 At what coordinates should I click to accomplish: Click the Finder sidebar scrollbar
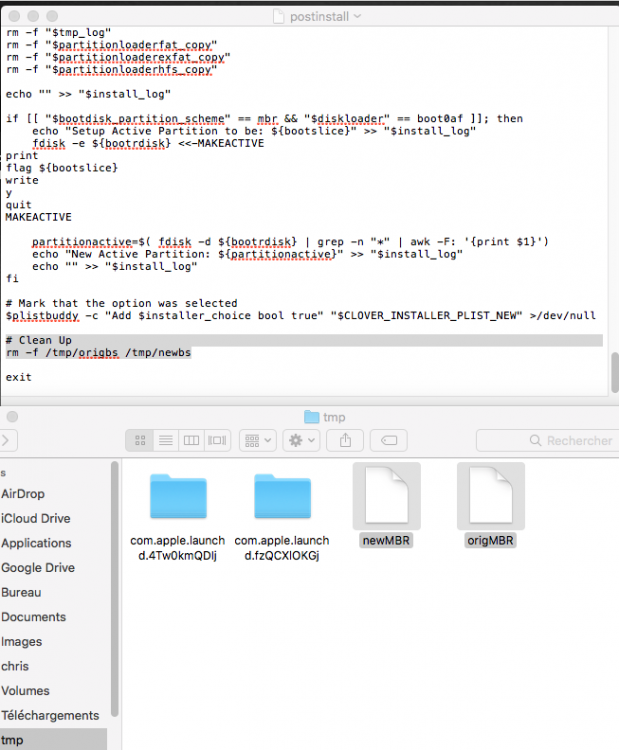(114, 588)
